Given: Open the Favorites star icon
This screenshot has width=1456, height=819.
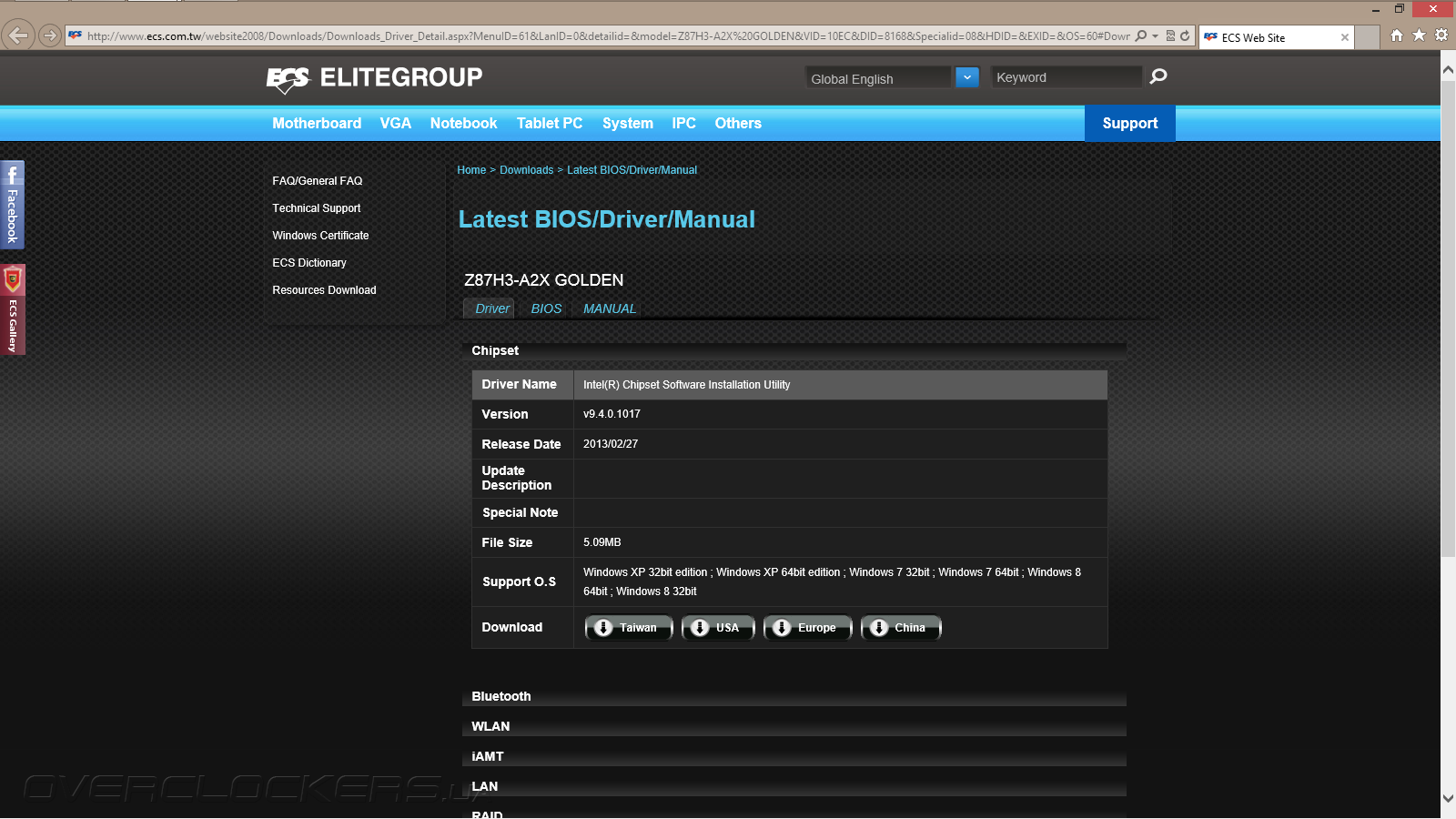Looking at the screenshot, I should [x=1419, y=35].
